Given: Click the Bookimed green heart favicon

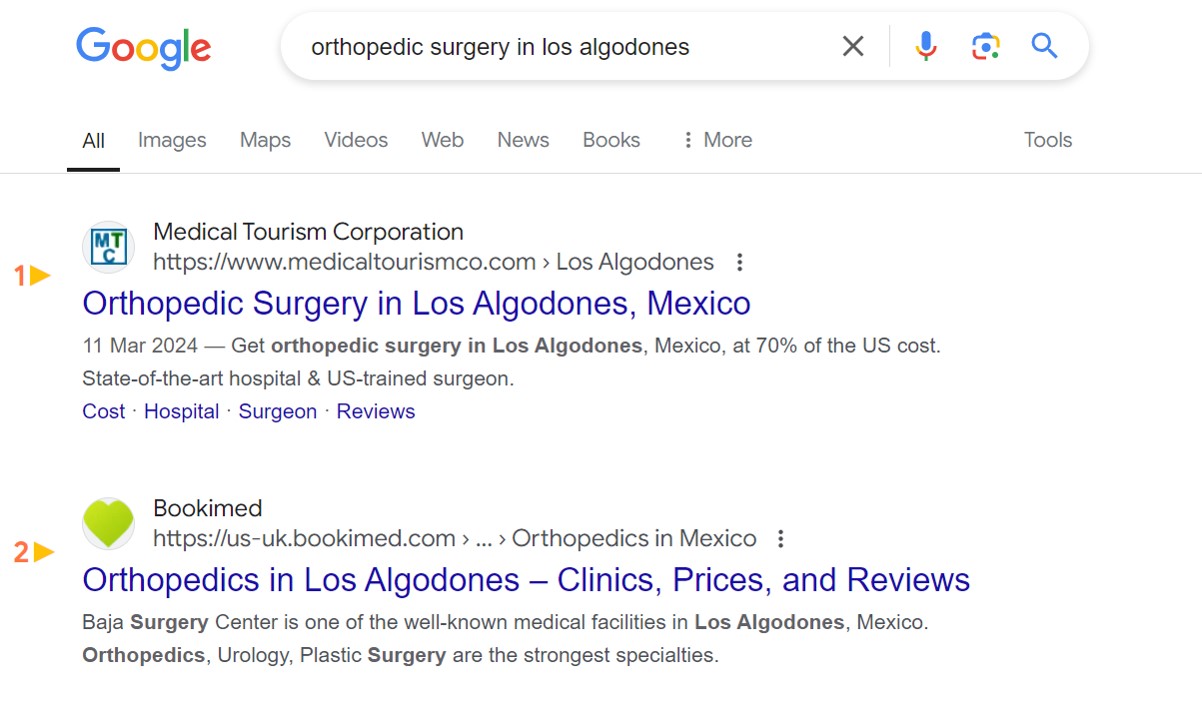Looking at the screenshot, I should 108,523.
